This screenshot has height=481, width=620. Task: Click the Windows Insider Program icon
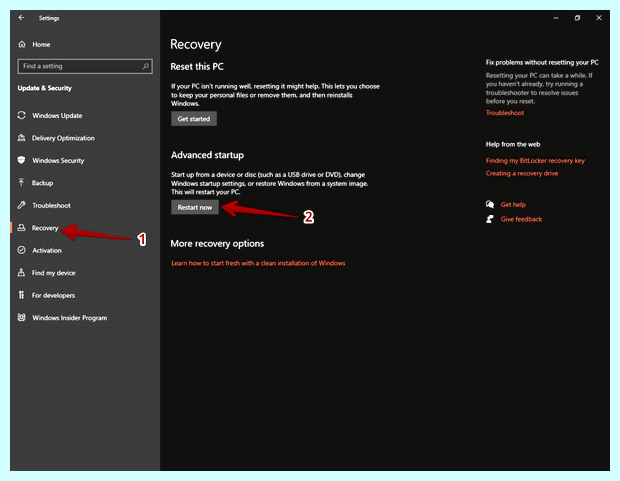(x=22, y=317)
